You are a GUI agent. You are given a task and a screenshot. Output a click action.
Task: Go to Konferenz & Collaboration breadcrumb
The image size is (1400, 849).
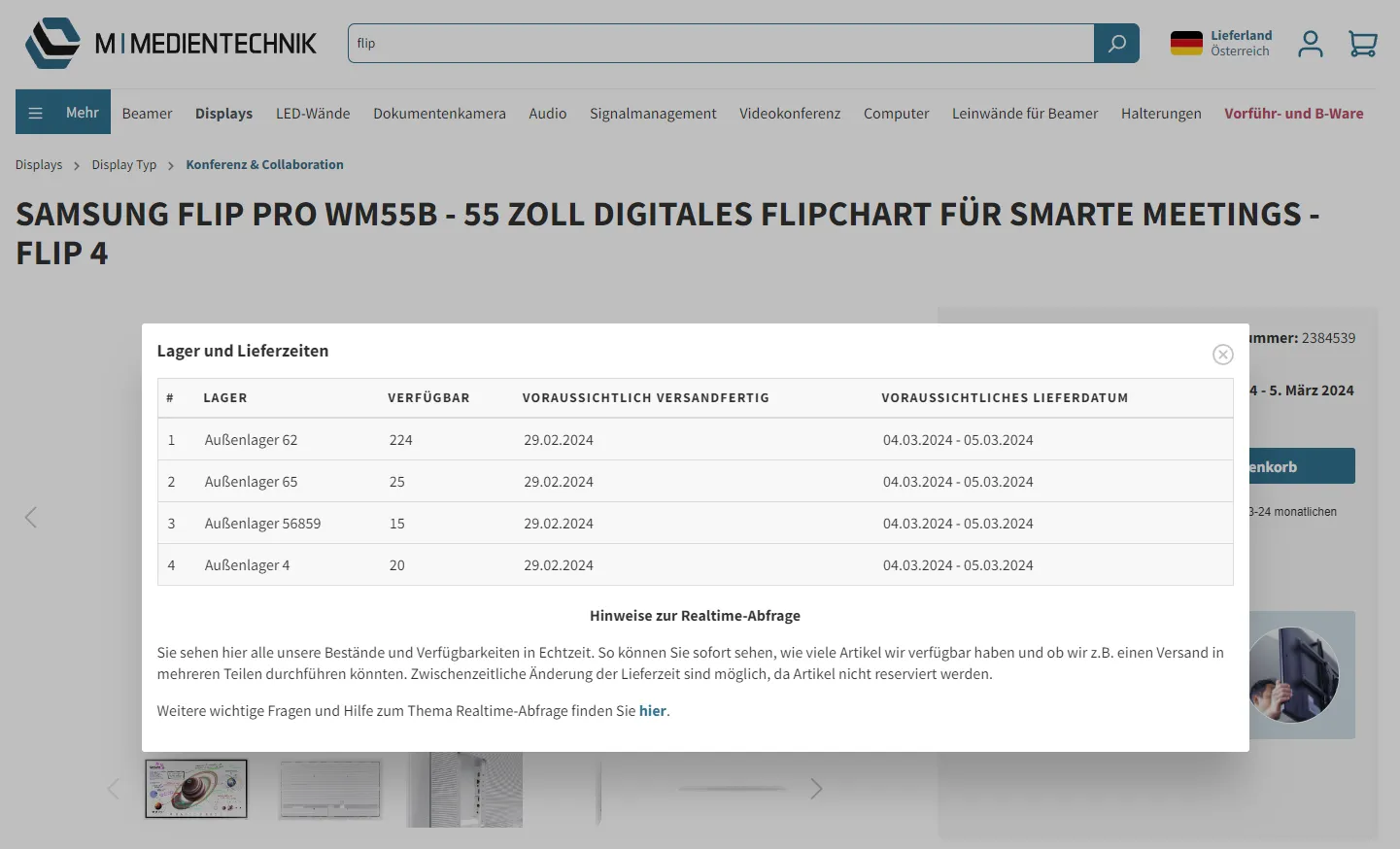click(x=264, y=165)
